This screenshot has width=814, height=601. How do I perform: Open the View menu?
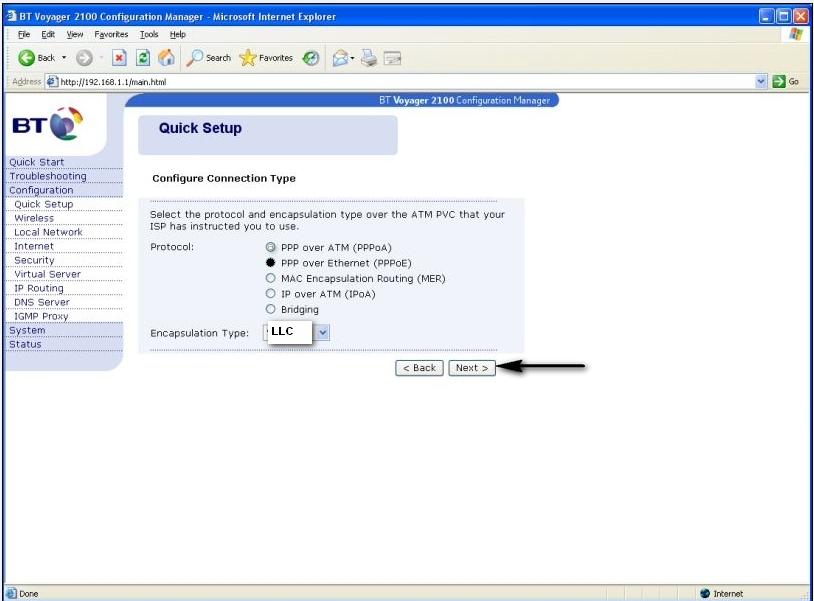coord(75,34)
